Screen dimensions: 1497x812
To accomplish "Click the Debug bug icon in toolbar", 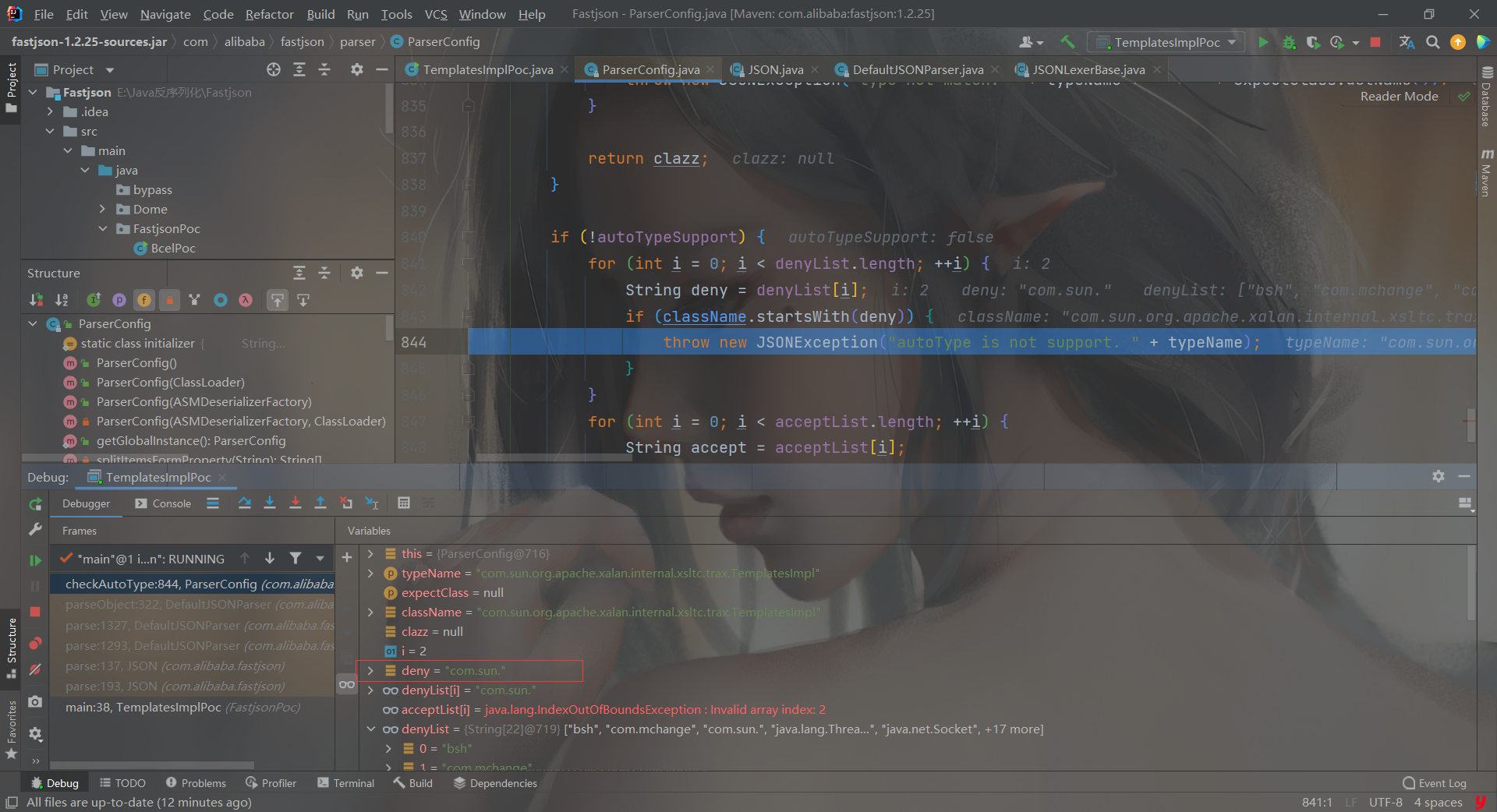I will 1289,42.
